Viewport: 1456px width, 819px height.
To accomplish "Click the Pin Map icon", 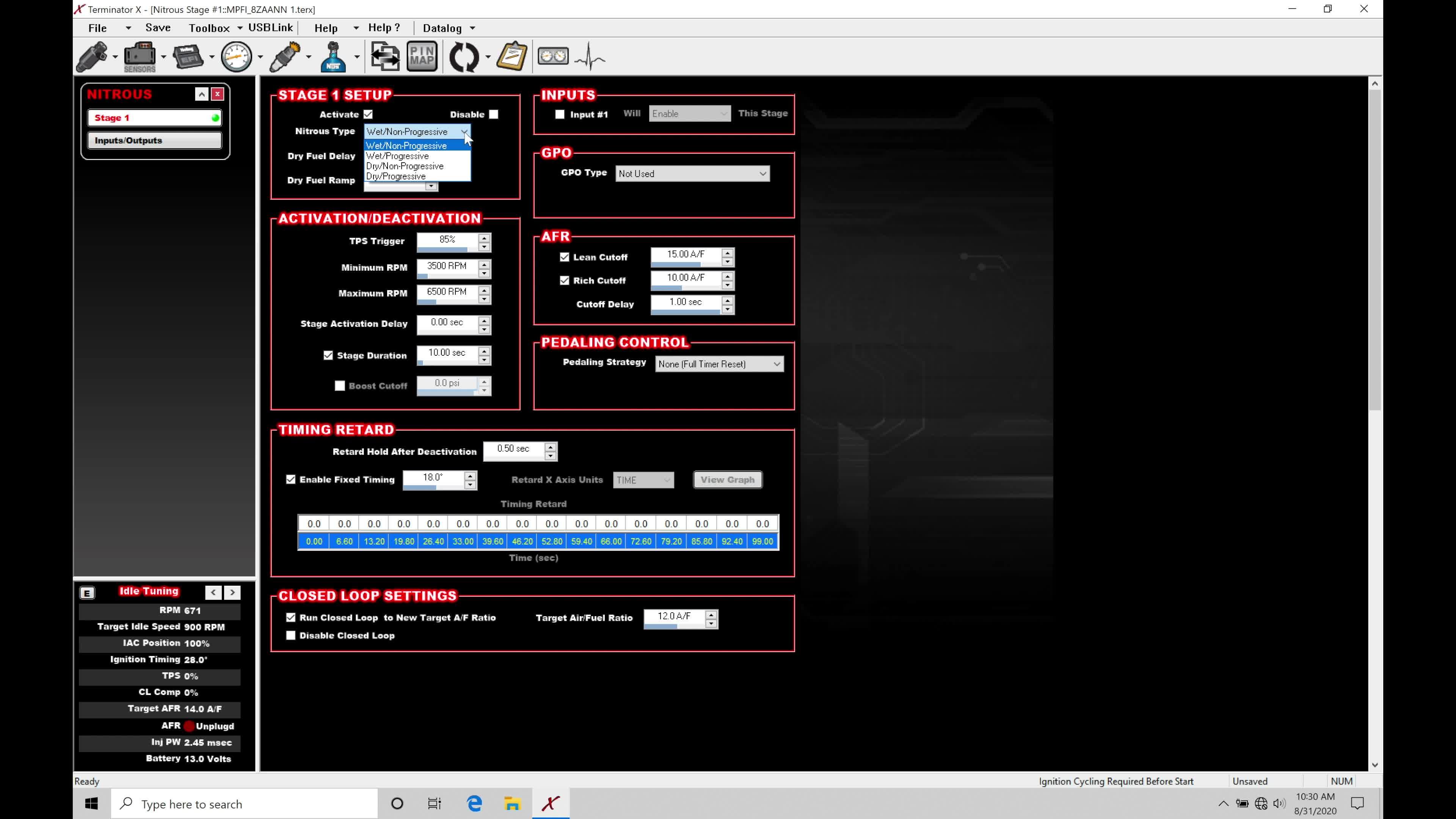I will coord(422,56).
